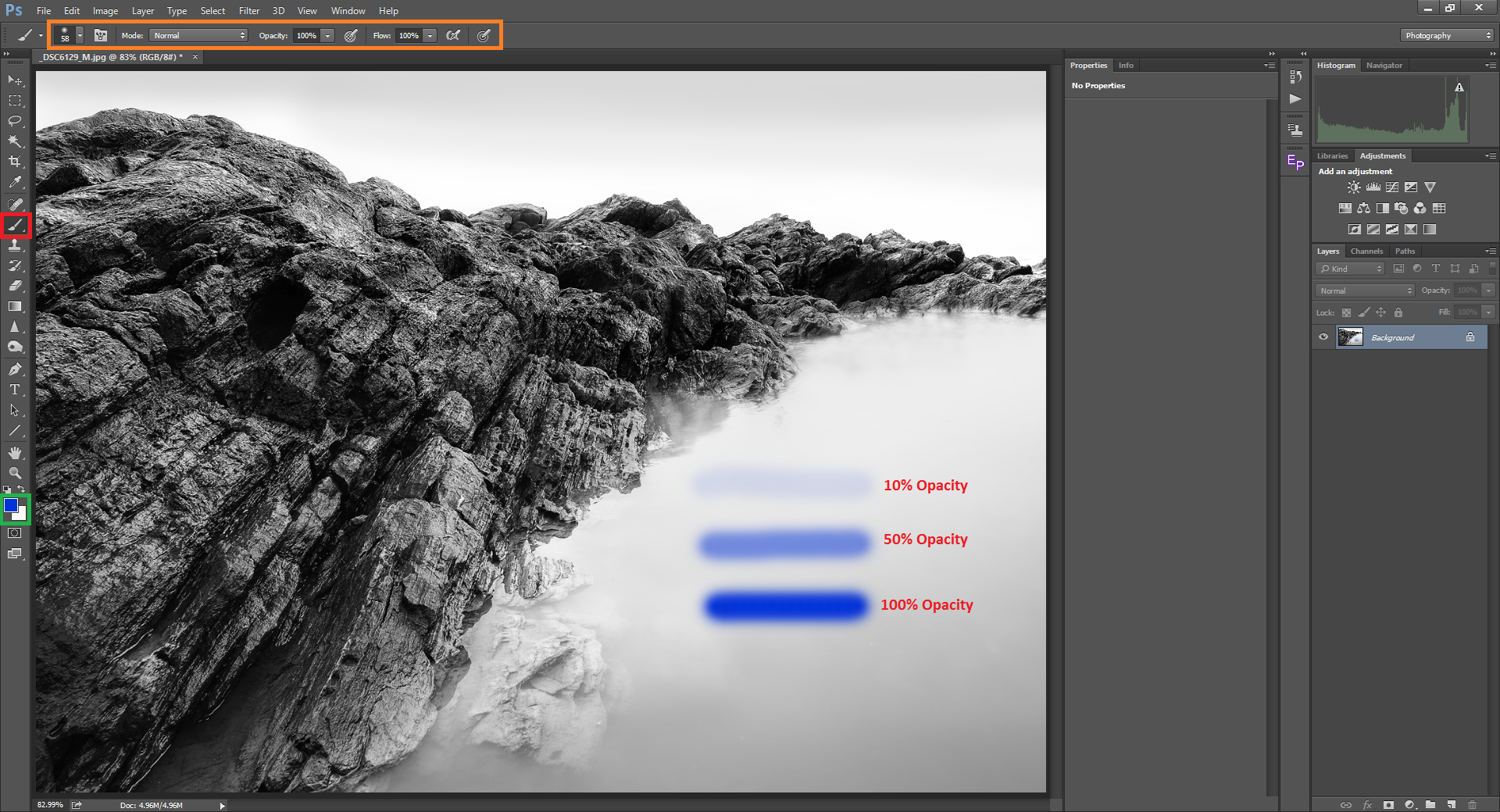Toggle pixel layer filter in Layers
The width and height of the screenshot is (1500, 812).
coord(1398,269)
